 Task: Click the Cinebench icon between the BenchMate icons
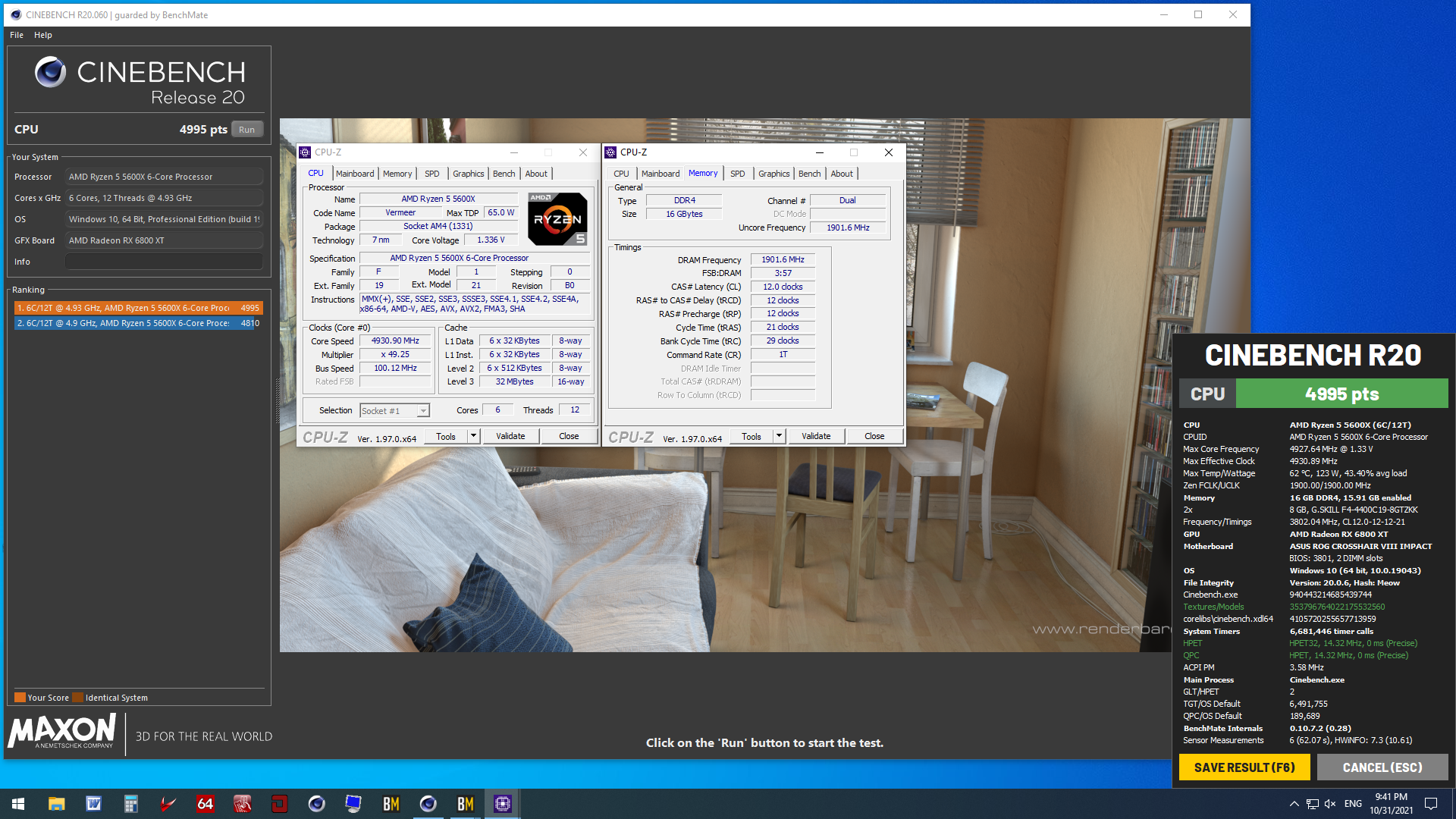pyautogui.click(x=428, y=804)
